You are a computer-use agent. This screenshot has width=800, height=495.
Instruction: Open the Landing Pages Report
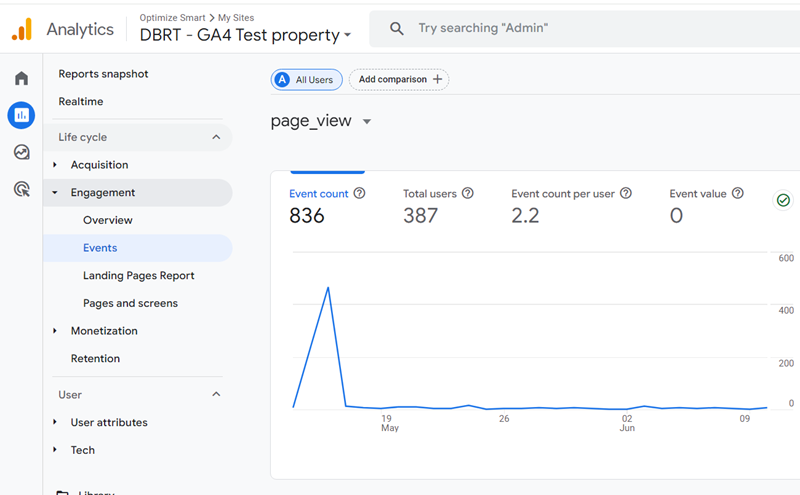point(139,276)
